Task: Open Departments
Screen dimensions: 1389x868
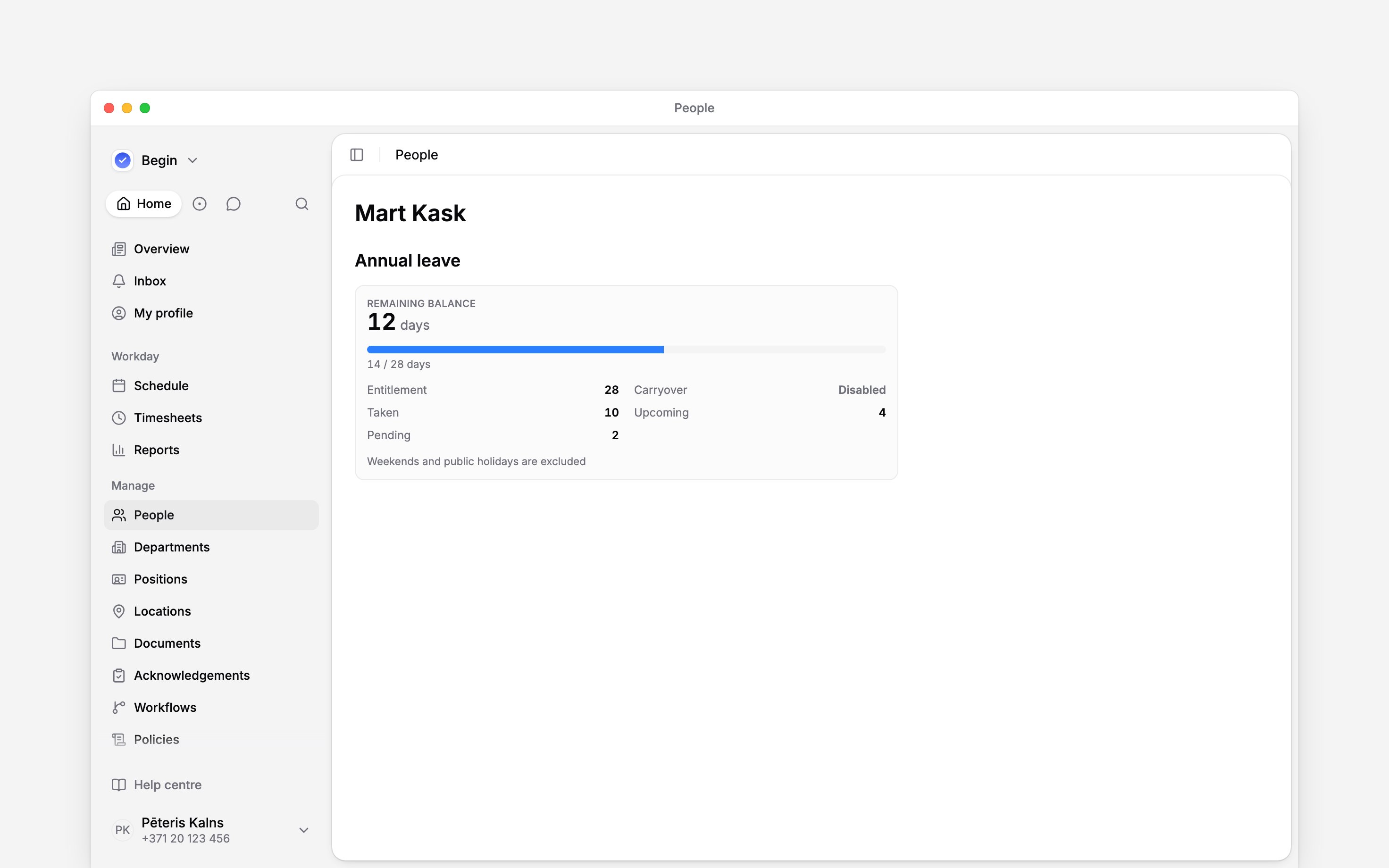Action: pyautogui.click(x=211, y=547)
